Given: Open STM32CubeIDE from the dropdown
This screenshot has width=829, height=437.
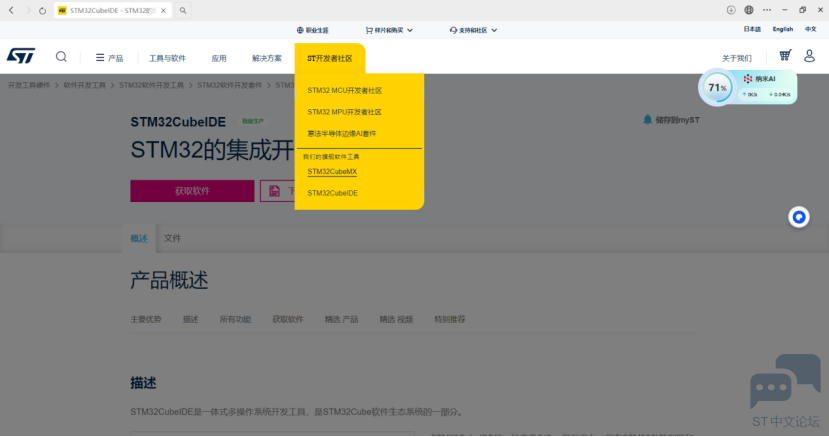Looking at the screenshot, I should (x=333, y=193).
